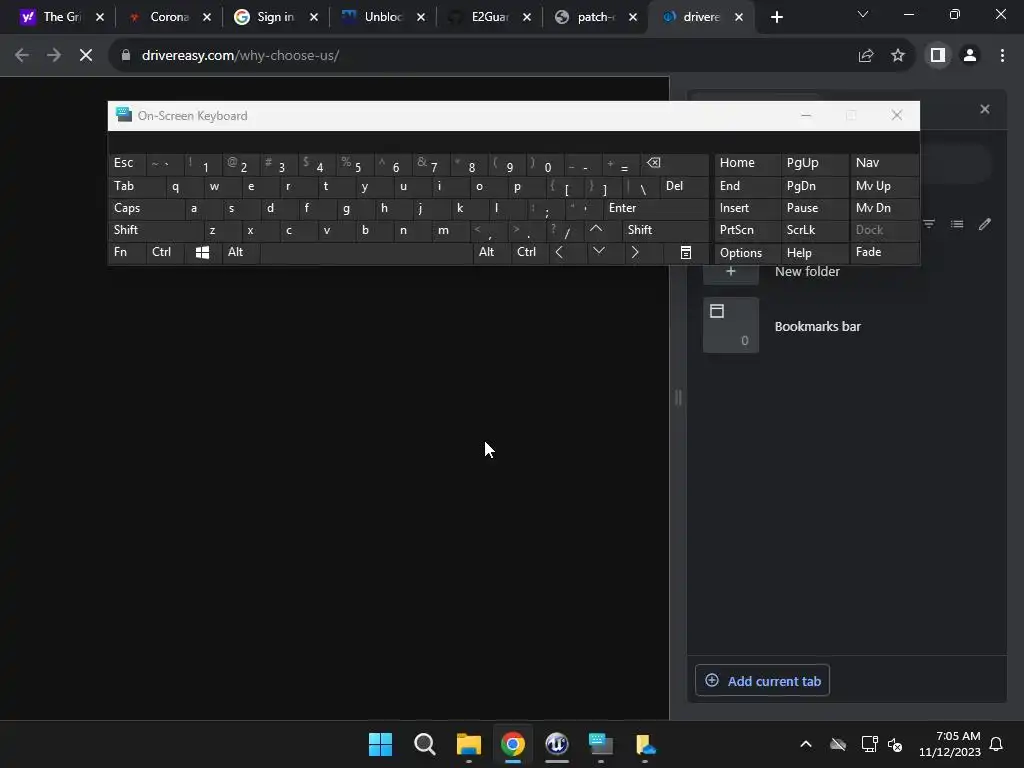Toggle ScrLk key on On-Screen Keyboard
The width and height of the screenshot is (1024, 768).
[x=814, y=230]
